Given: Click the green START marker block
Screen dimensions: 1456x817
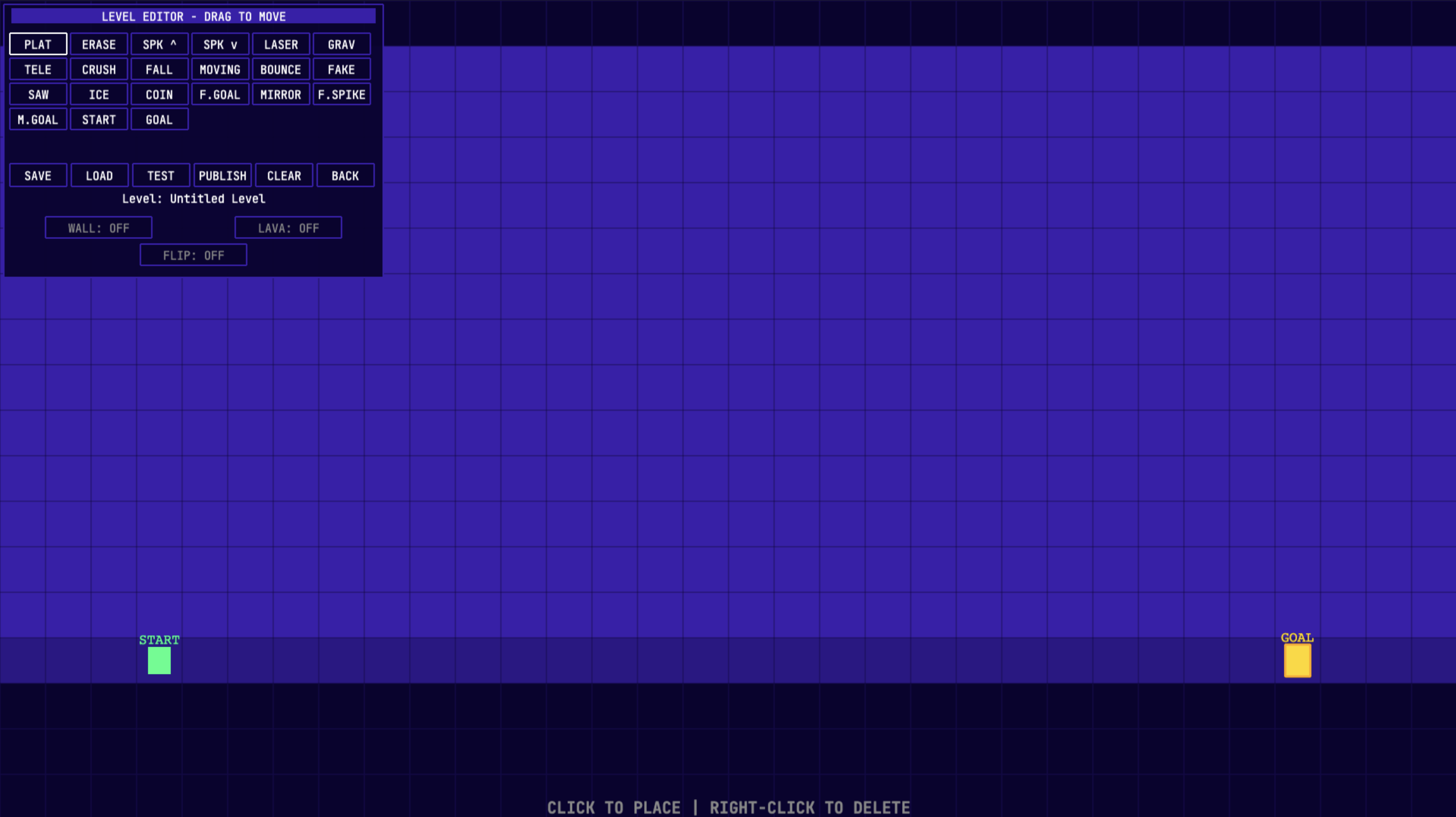Looking at the screenshot, I should point(159,660).
